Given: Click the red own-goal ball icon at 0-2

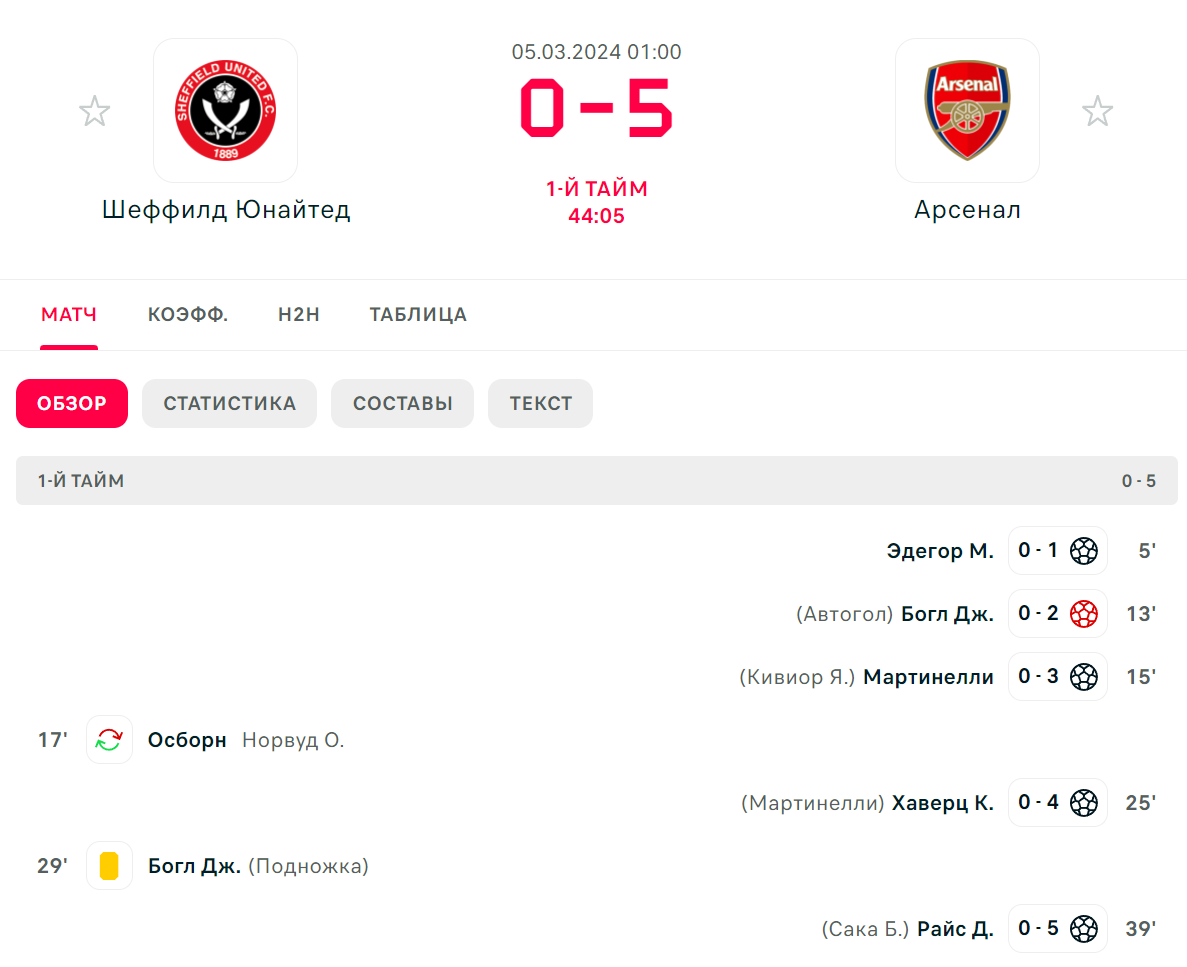Looking at the screenshot, I should point(1083,613).
